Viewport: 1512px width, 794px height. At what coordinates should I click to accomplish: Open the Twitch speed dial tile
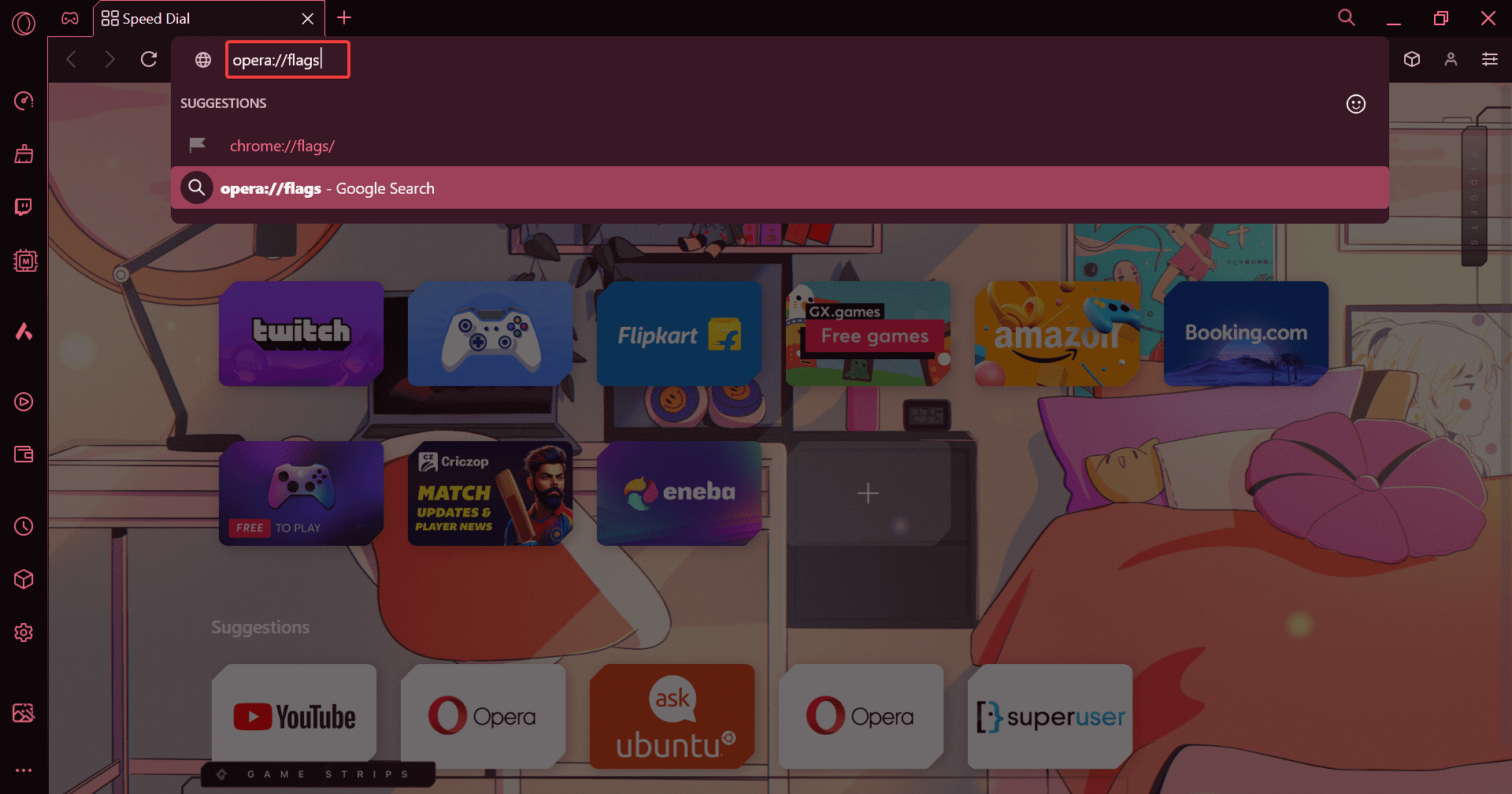click(x=301, y=334)
